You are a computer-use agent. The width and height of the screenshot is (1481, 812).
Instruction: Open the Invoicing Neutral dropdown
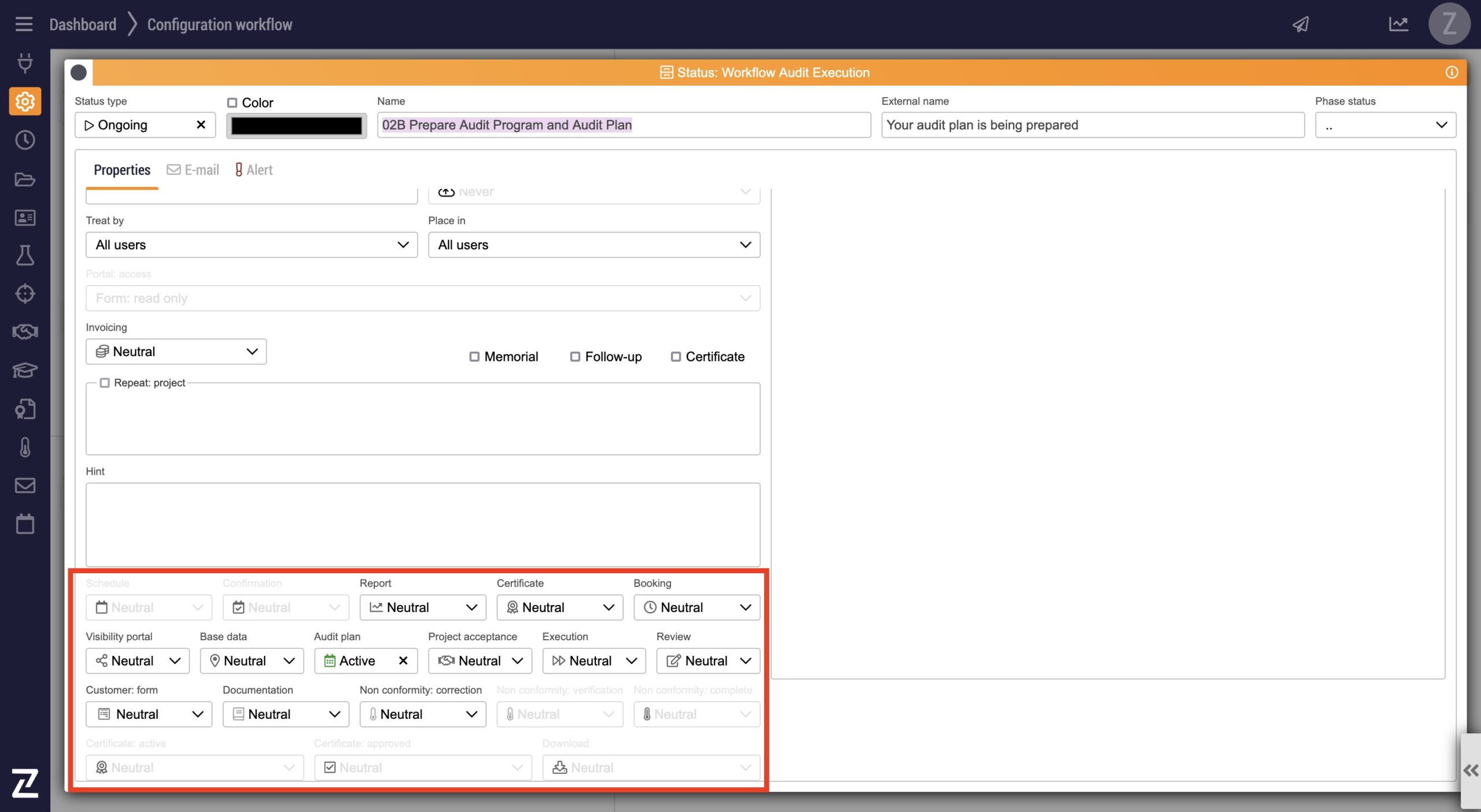[x=176, y=352]
